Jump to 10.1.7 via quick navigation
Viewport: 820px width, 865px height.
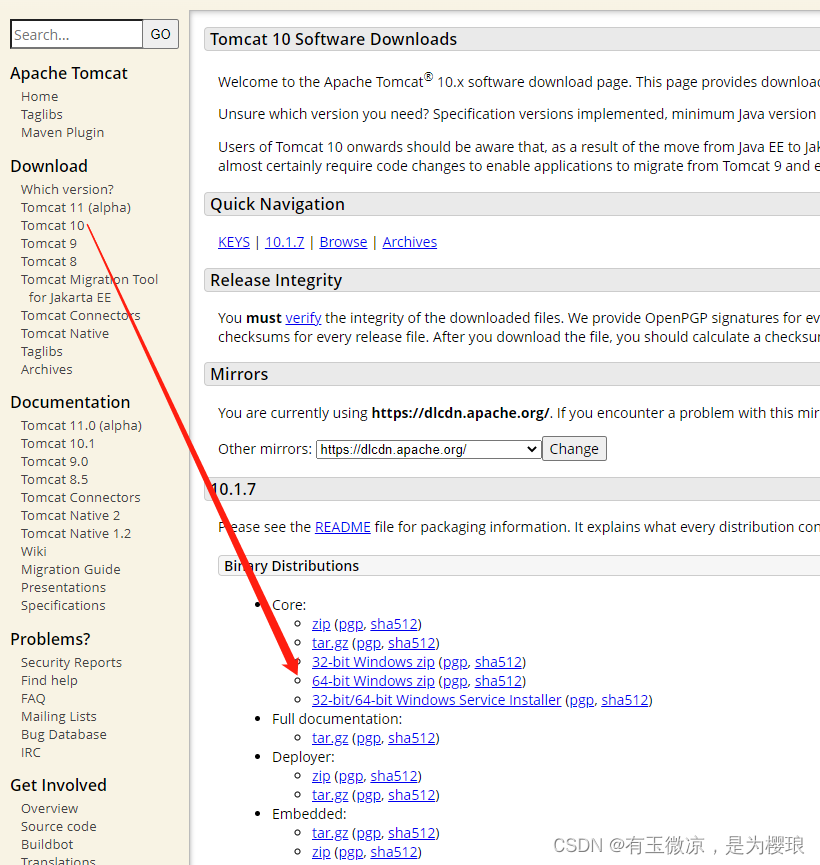[285, 242]
